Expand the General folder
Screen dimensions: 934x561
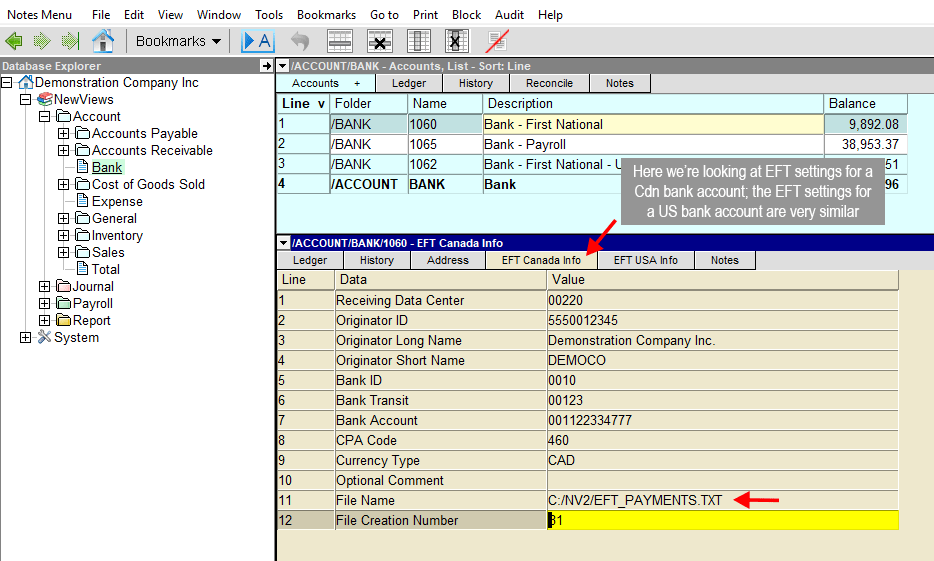(x=64, y=219)
